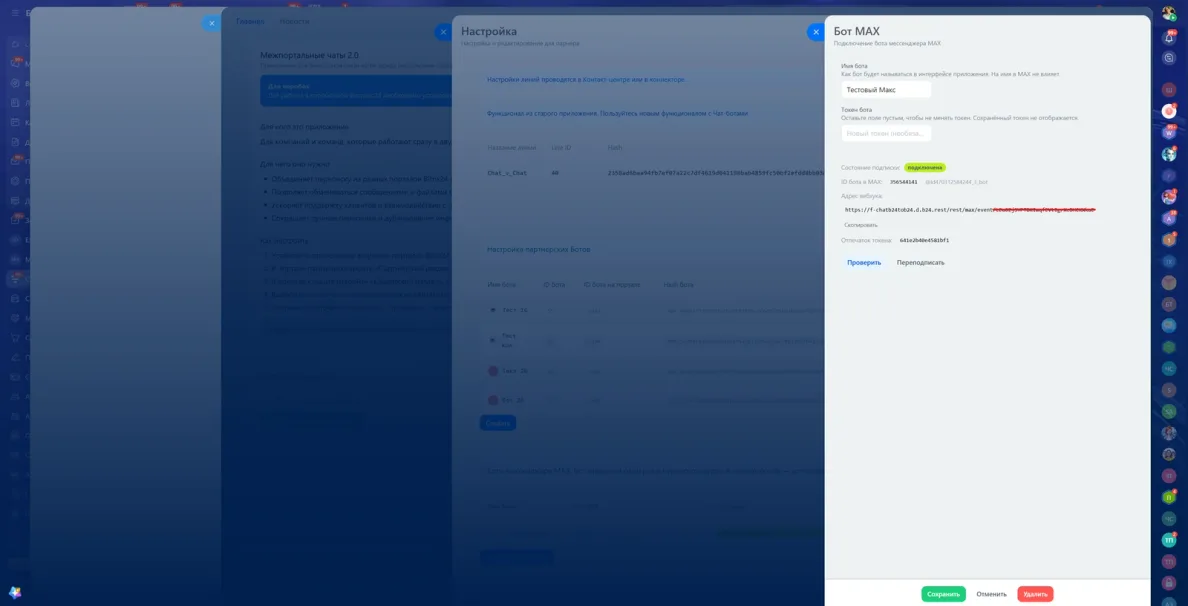The image size is (1188, 606).
Task: Click the Отменить button
Action: (991, 595)
